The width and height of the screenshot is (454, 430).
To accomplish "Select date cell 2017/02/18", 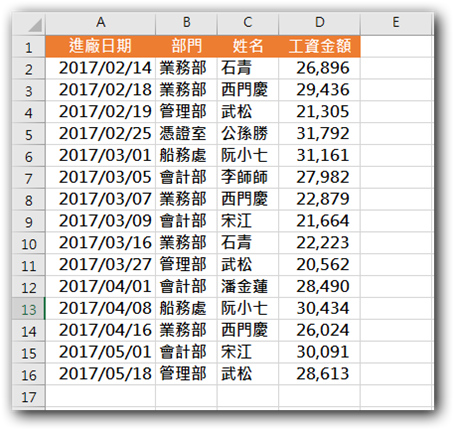I will [100, 90].
